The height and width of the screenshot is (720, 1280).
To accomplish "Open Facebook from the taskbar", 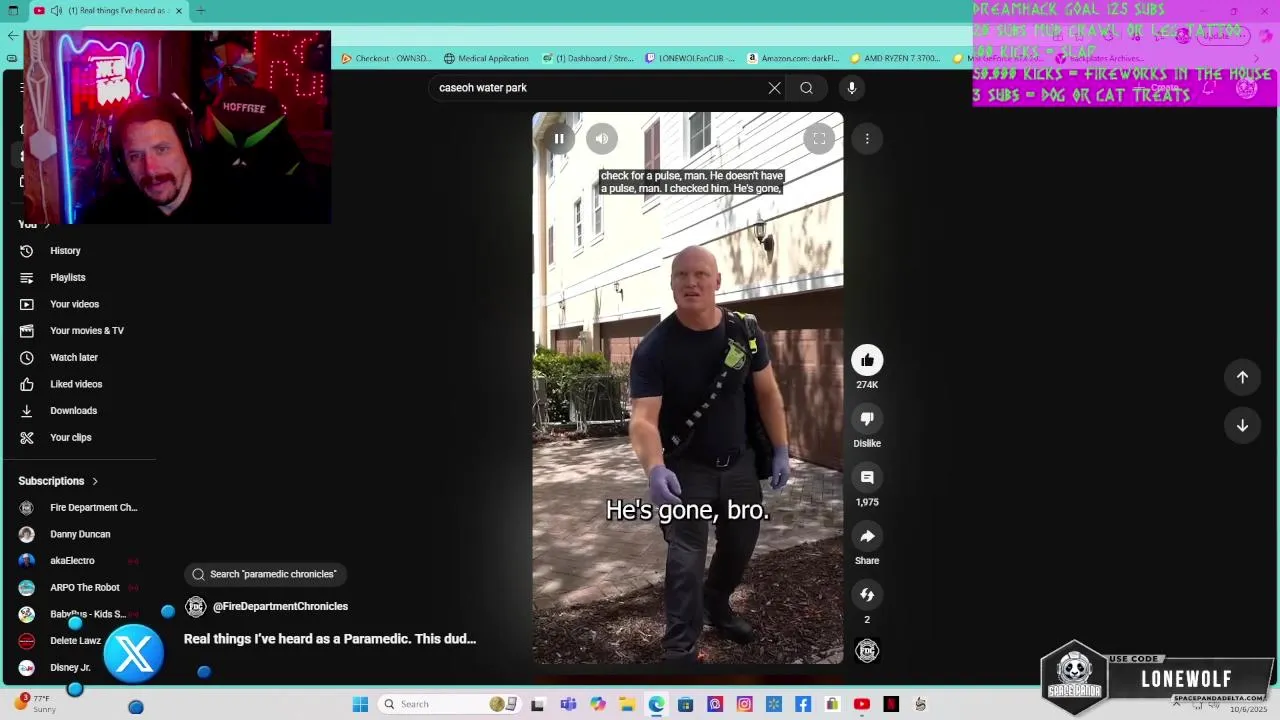I will [x=803, y=704].
